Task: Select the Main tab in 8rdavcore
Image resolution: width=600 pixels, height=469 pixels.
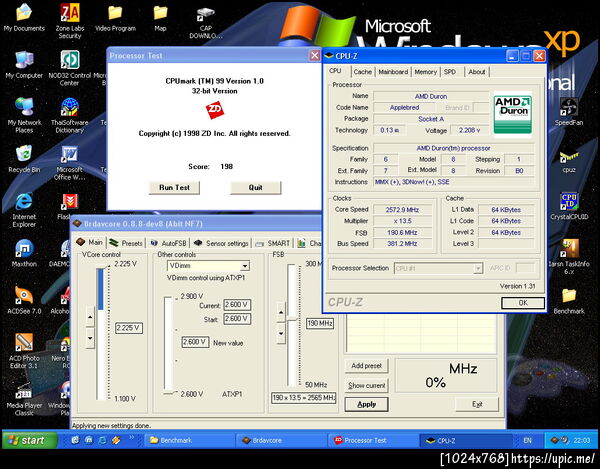Action: coord(90,242)
